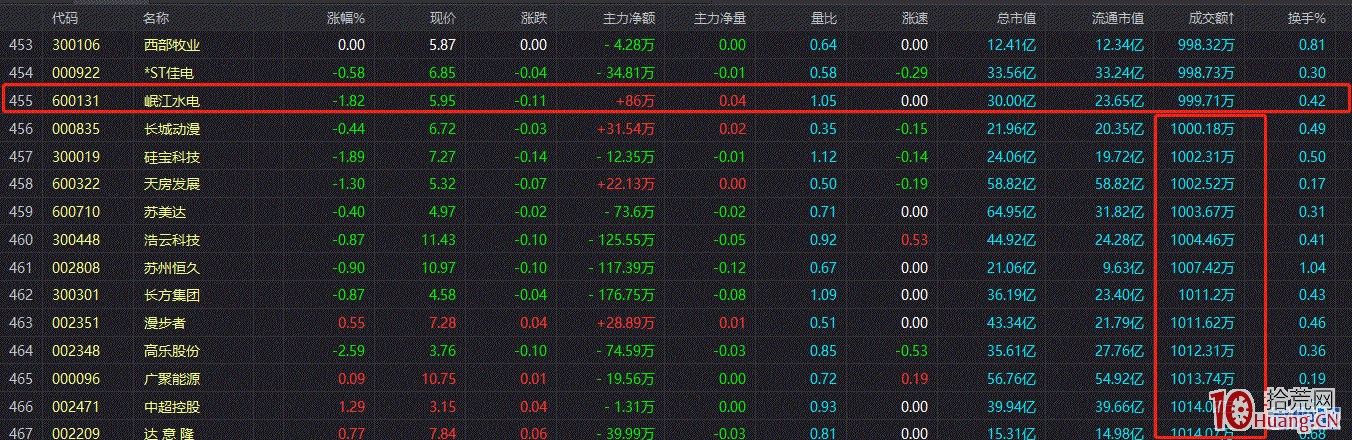This screenshot has height=440, width=1352.
Task: Click row number 460
Action: (20, 240)
